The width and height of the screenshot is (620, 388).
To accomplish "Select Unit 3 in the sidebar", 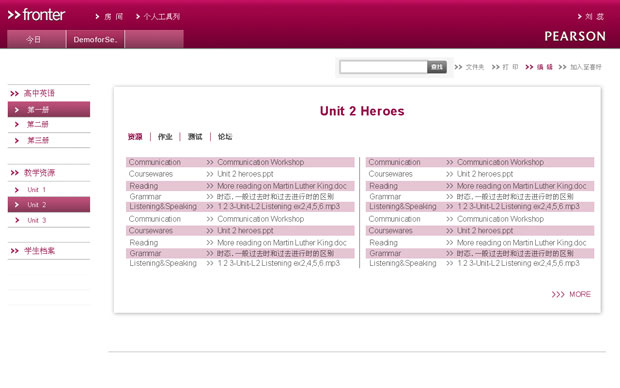I will tap(36, 220).
